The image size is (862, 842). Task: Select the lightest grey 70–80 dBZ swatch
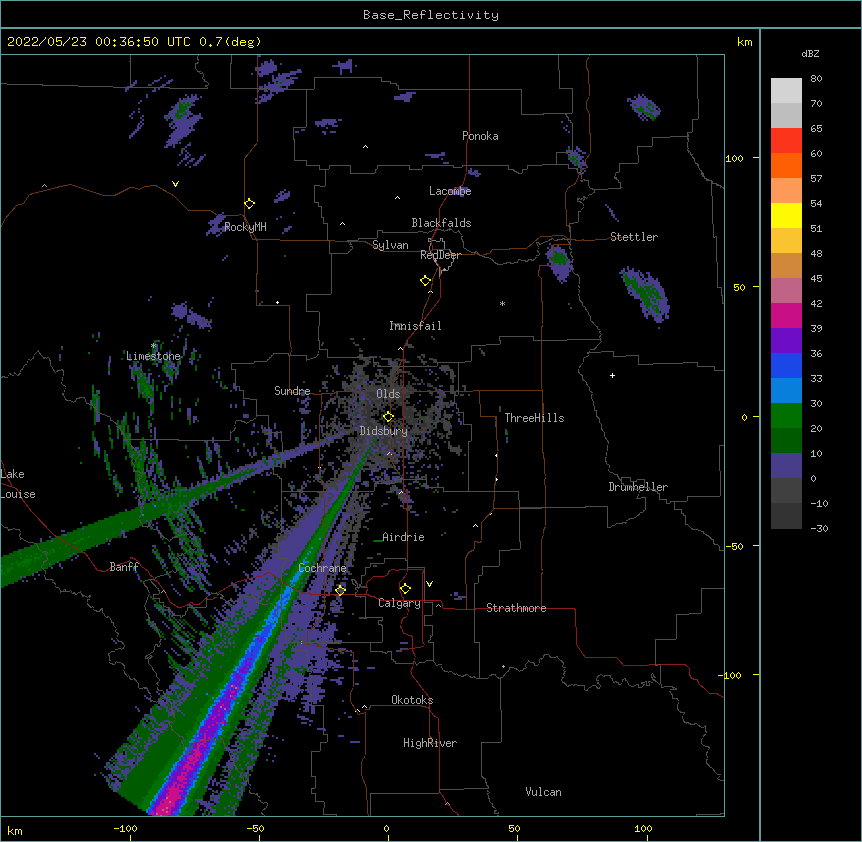tap(786, 91)
